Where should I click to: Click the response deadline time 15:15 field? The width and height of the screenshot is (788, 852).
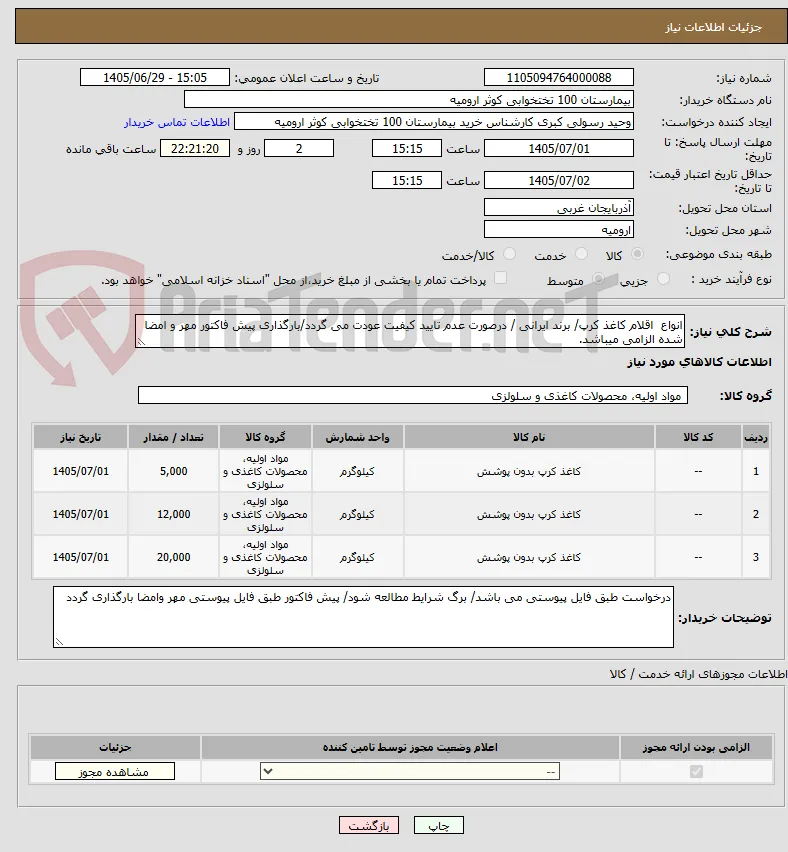407,148
